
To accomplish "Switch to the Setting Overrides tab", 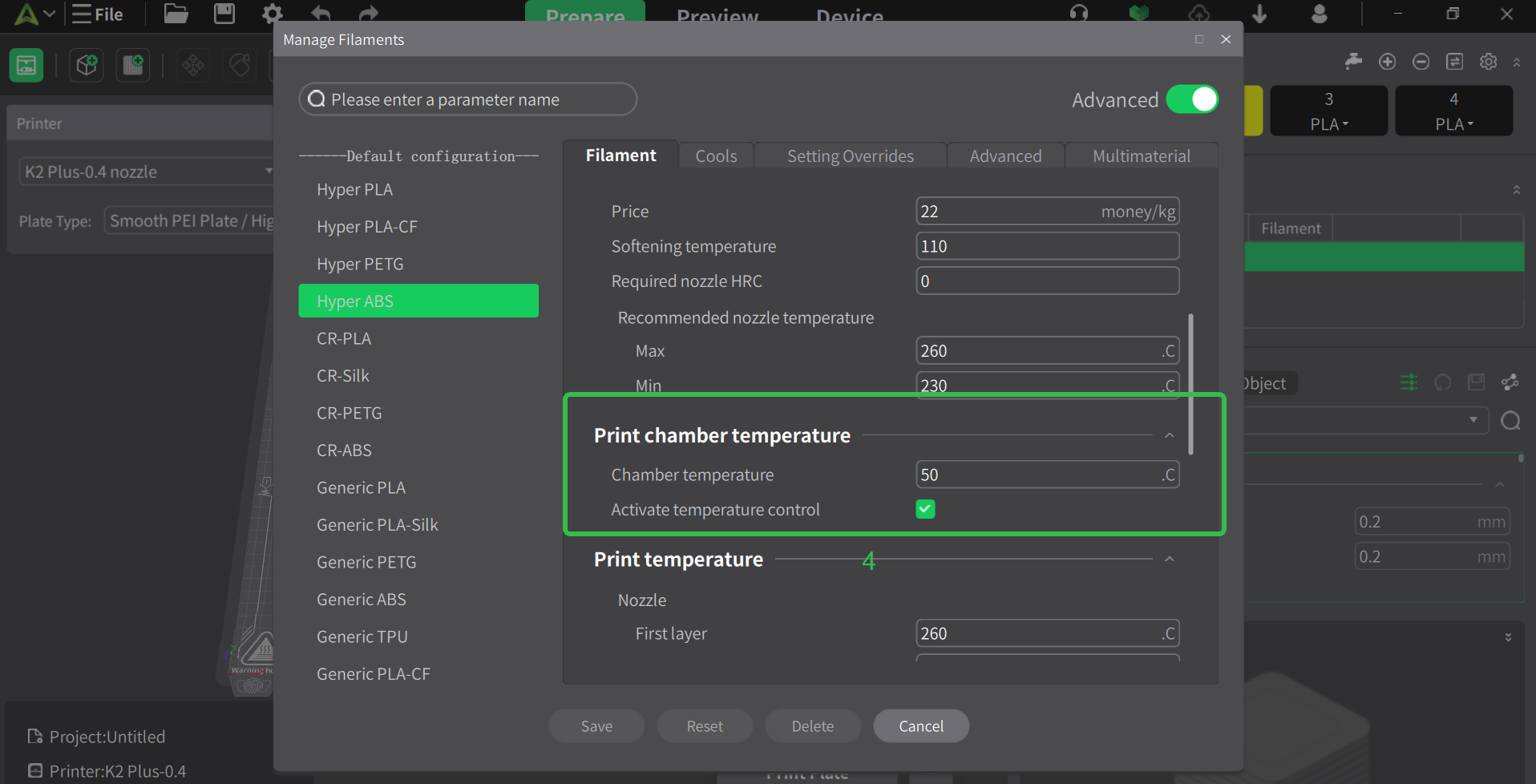I will click(850, 156).
